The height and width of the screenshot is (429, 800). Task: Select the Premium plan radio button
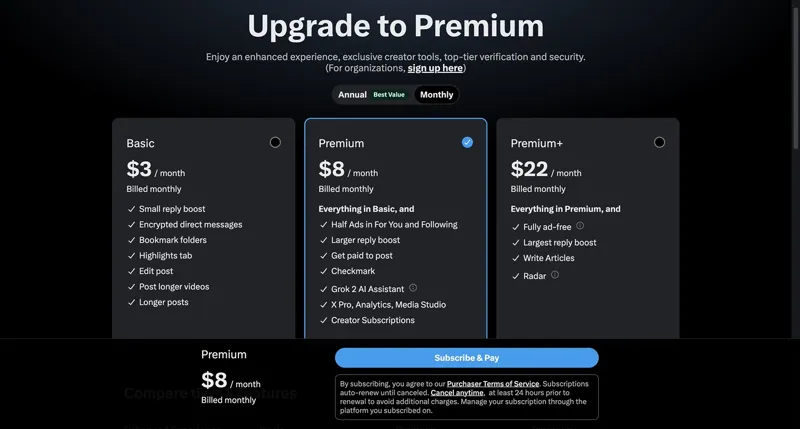(x=467, y=142)
